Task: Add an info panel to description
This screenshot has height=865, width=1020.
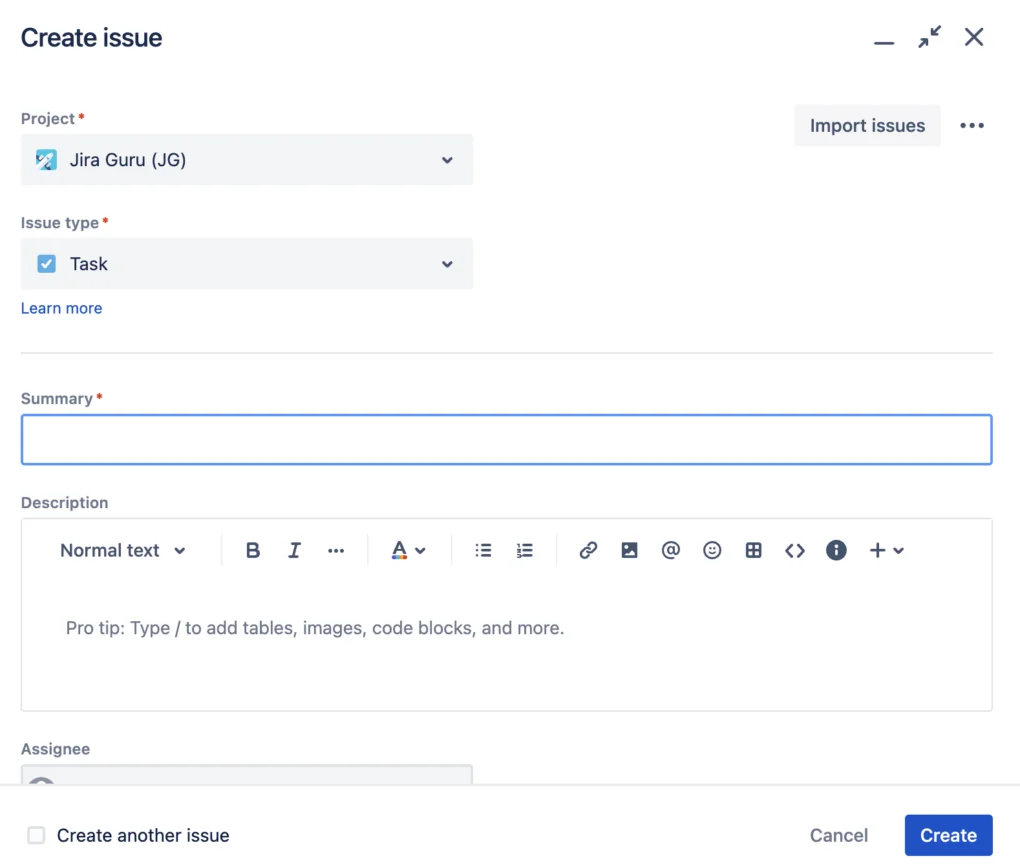Action: pos(836,550)
